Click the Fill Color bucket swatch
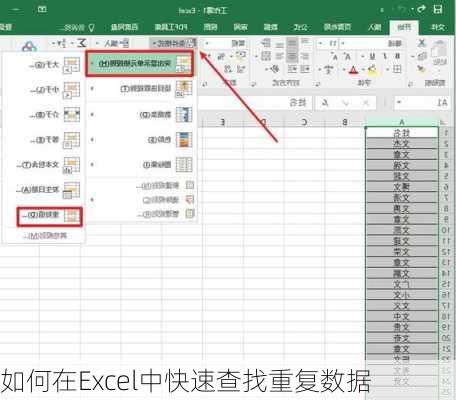 pyautogui.click(x=372, y=70)
